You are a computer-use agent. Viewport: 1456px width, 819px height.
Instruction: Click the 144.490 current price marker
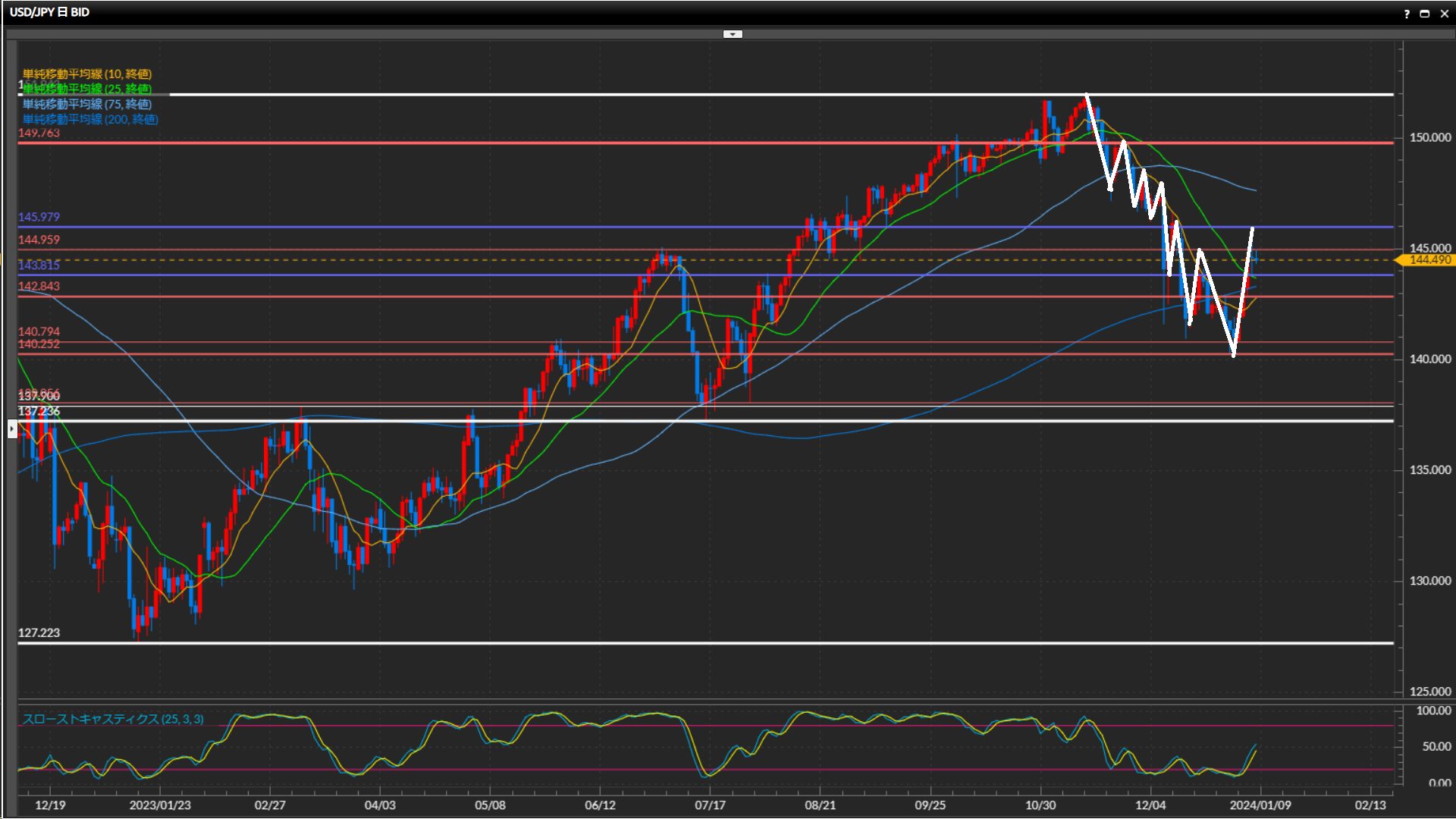click(1429, 260)
